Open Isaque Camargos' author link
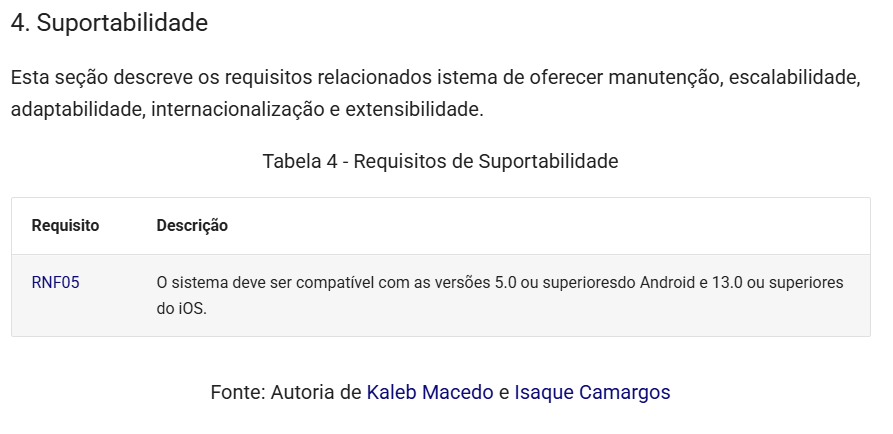This screenshot has height=434, width=893. point(592,392)
